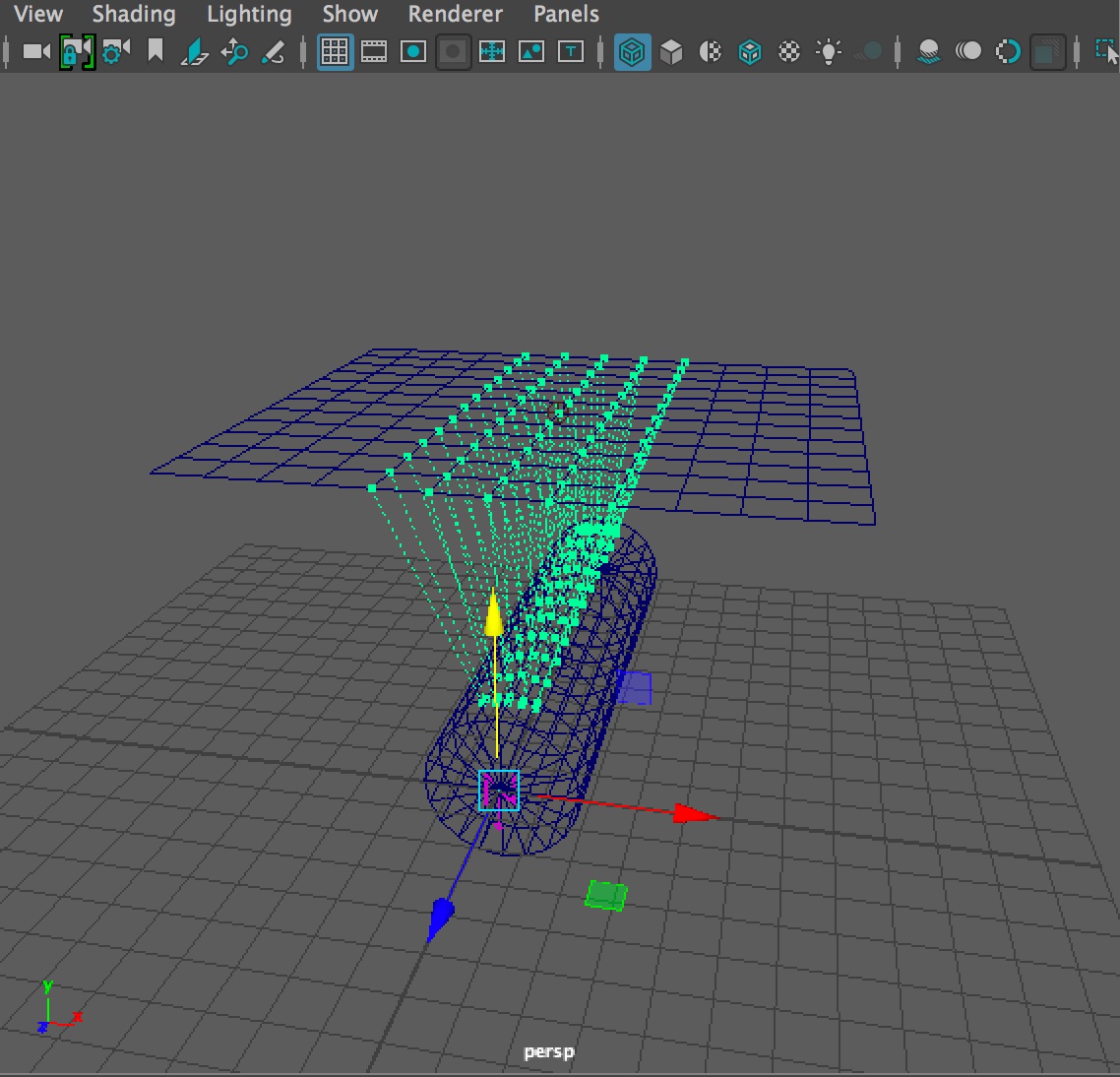
Task: Open Camera Attributes from panel toolbar
Action: [116, 51]
